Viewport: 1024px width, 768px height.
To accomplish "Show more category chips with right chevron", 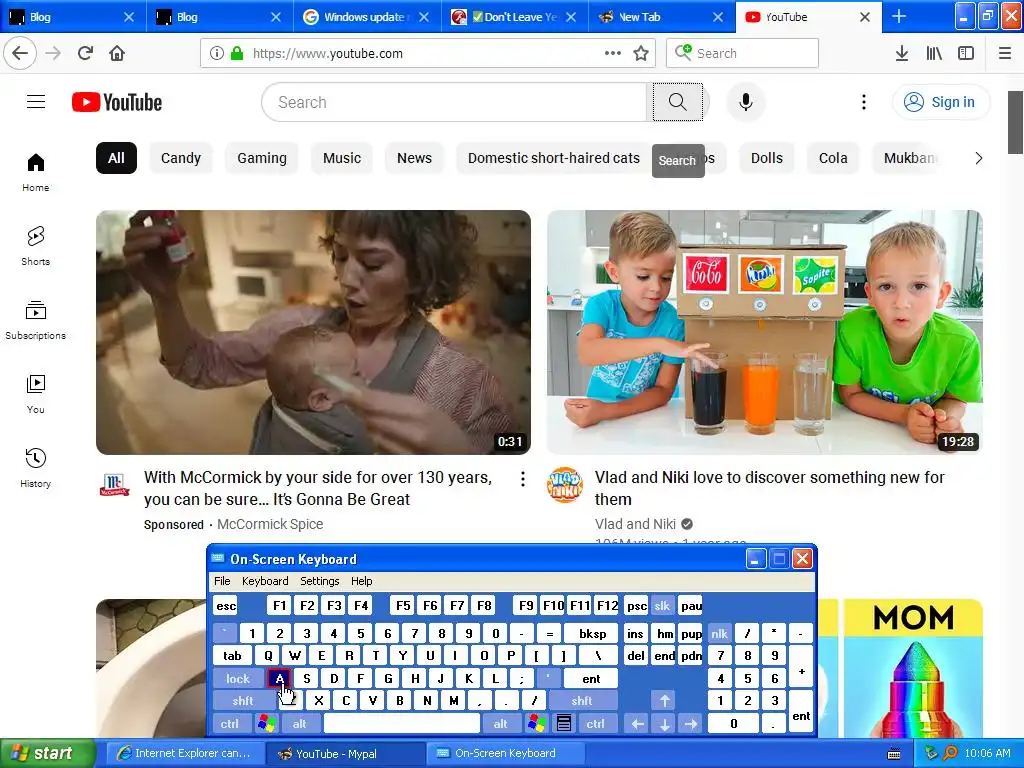I will pyautogui.click(x=978, y=158).
